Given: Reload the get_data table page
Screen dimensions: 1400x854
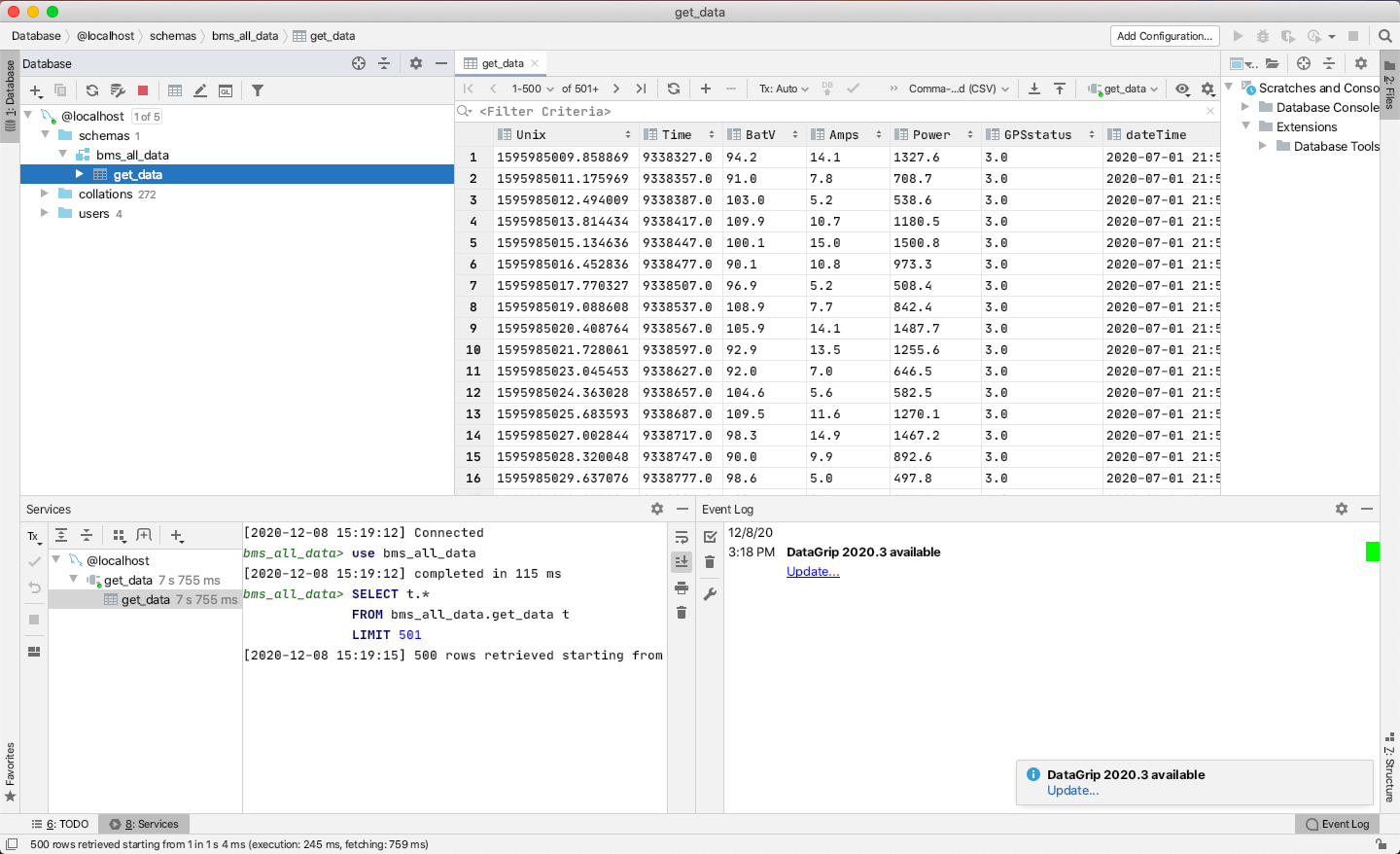Looking at the screenshot, I should [x=674, y=89].
